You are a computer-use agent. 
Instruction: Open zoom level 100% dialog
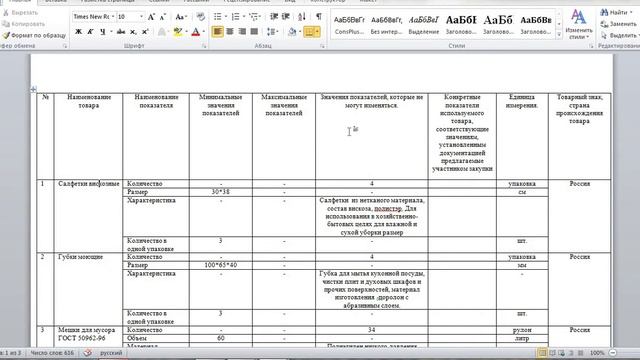click(597, 353)
